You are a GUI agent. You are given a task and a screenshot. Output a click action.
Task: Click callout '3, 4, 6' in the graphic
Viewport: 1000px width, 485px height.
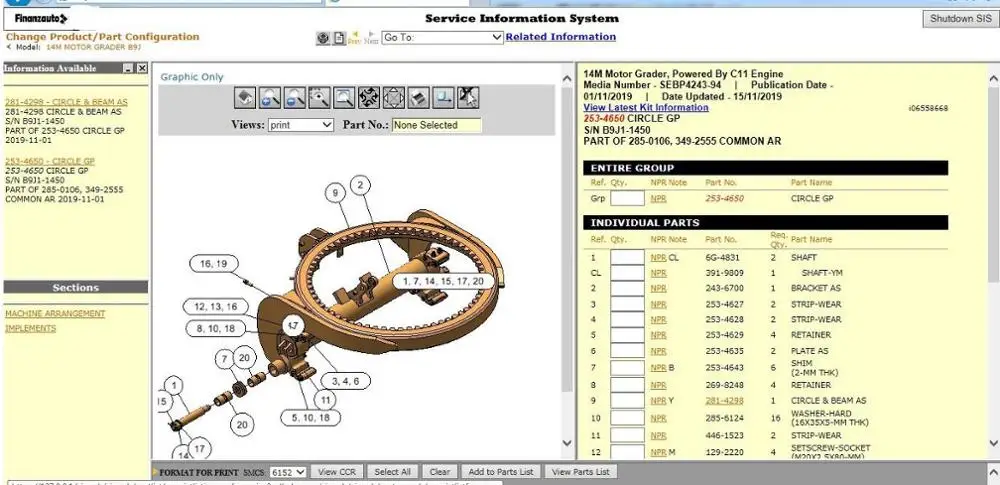345,381
